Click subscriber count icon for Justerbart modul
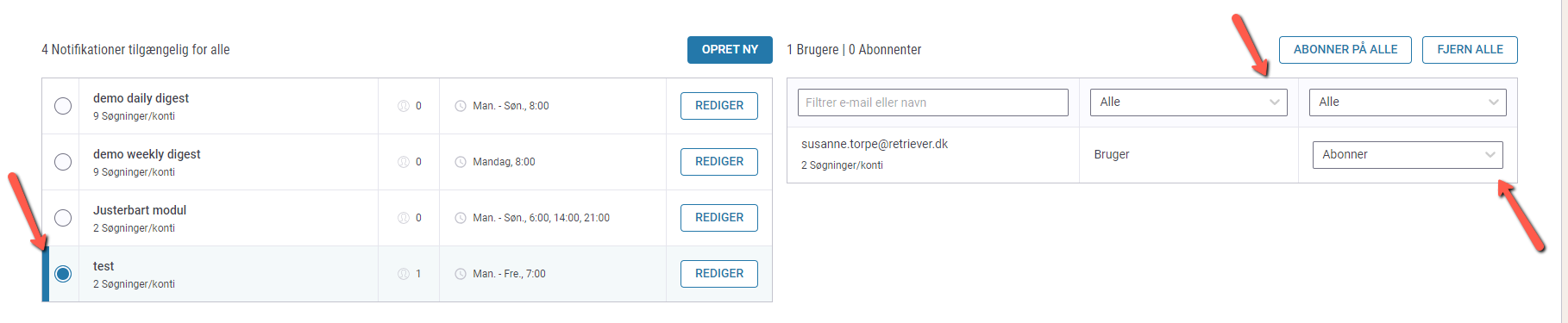Image resolution: width=1568 pixels, height=323 pixels. 403,218
